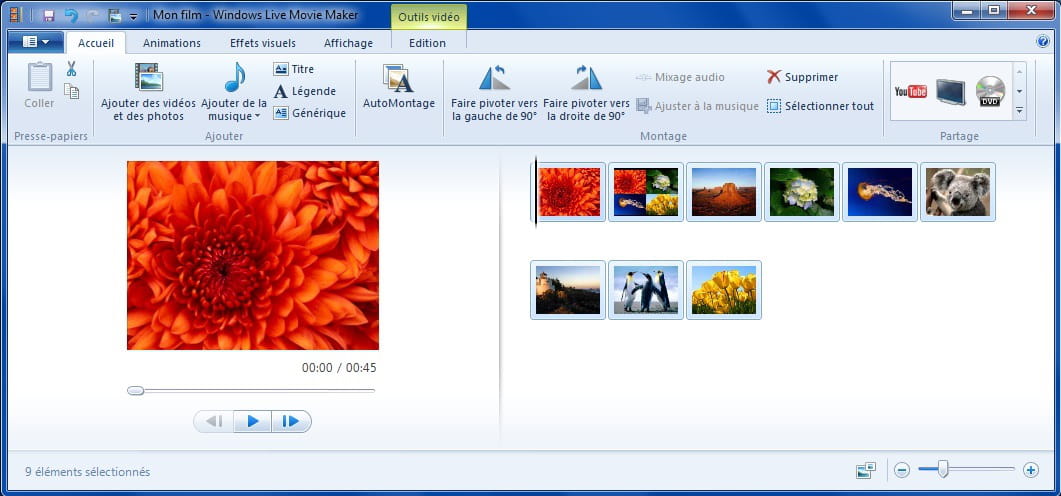Viewport: 1061px width, 496px height.
Task: Click Sélectionner tout
Action: tap(820, 106)
